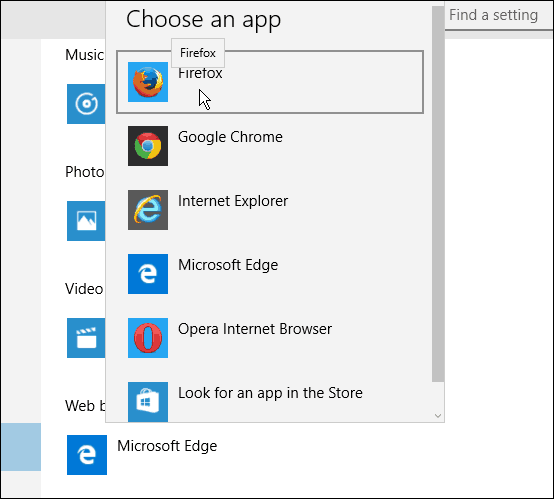
Task: Choose Internet Explorer from the list
Action: [233, 201]
